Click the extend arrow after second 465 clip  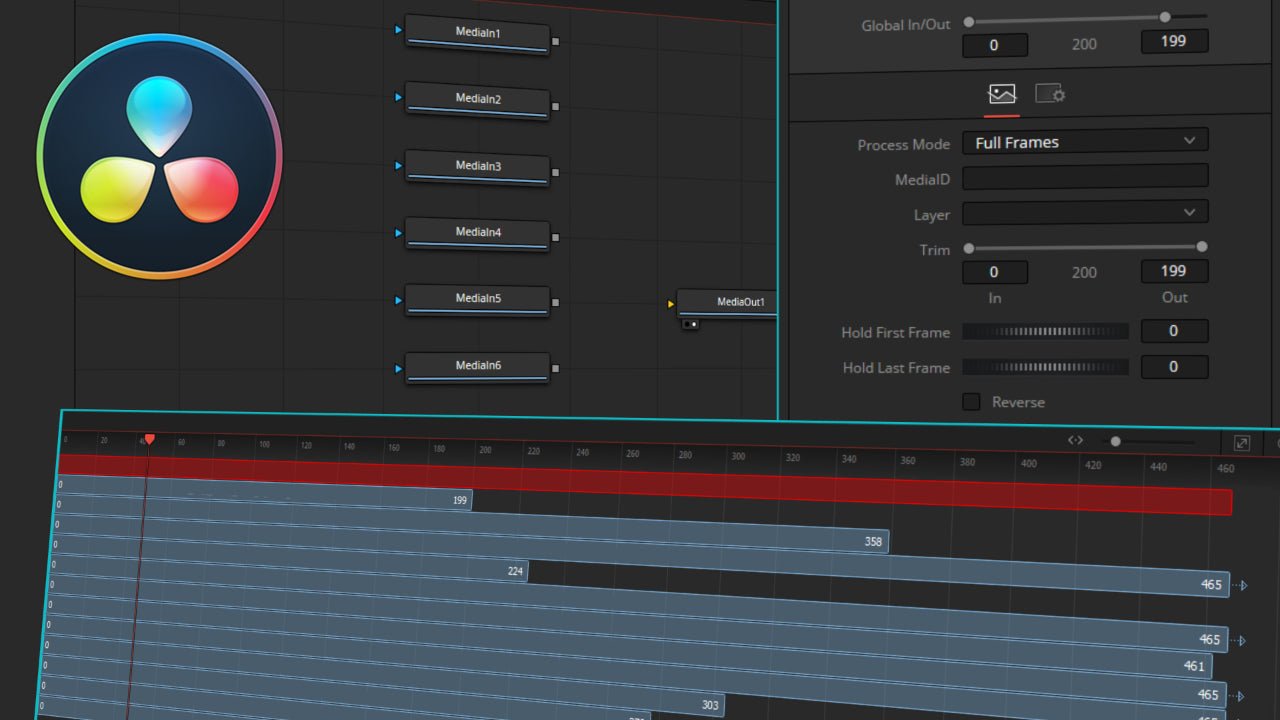[x=1239, y=641]
